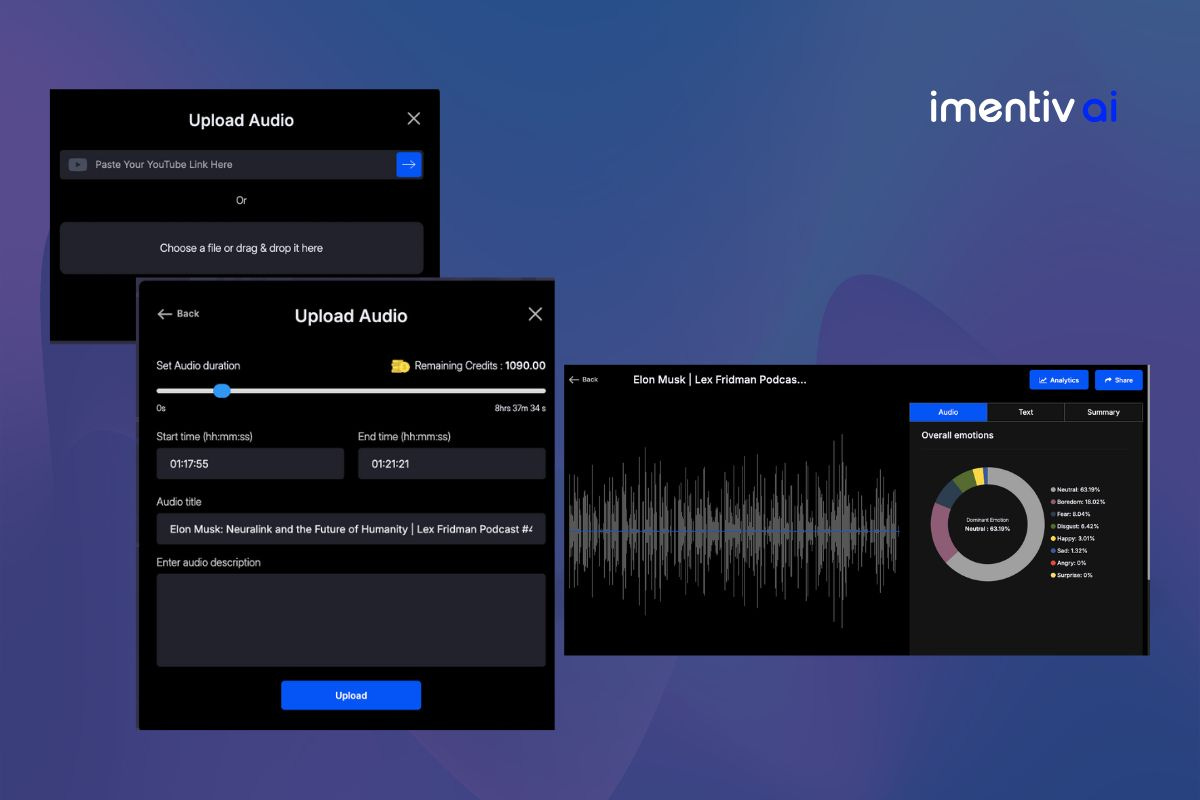1200x800 pixels.
Task: Click the Remaining Credits coin icon
Action: 400,366
